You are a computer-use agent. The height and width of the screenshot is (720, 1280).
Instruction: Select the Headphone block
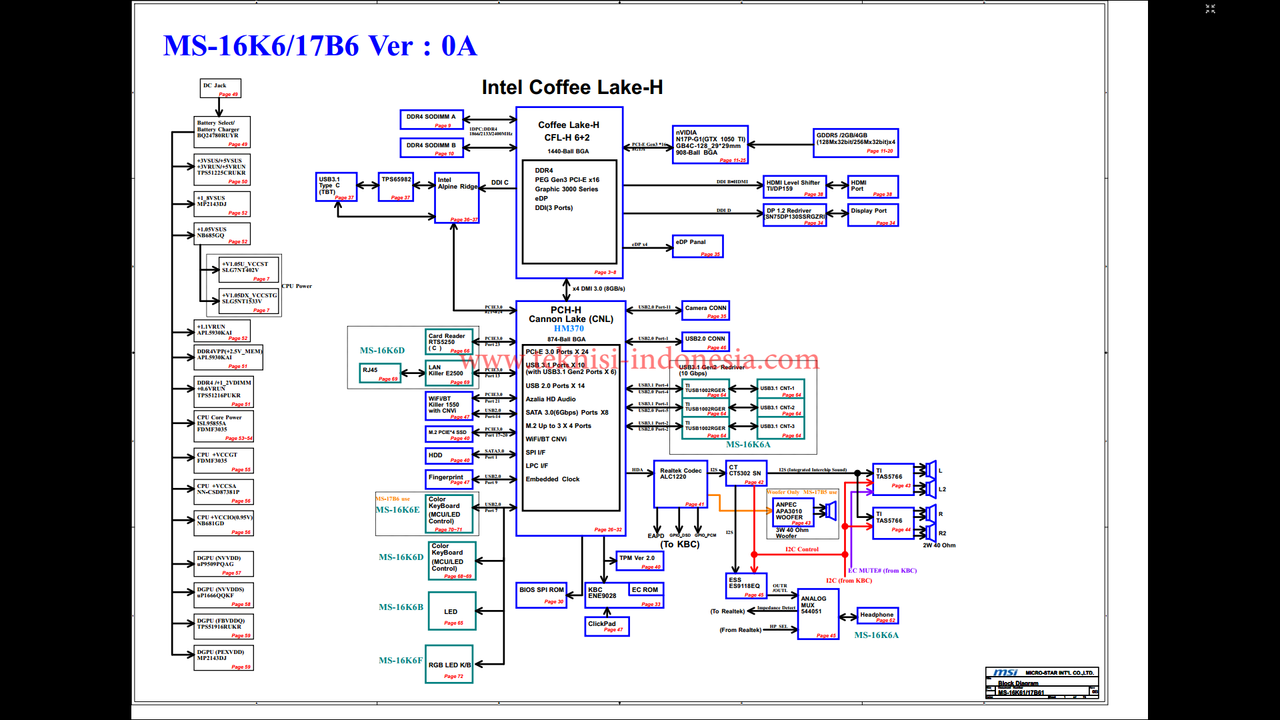[x=877, y=616]
